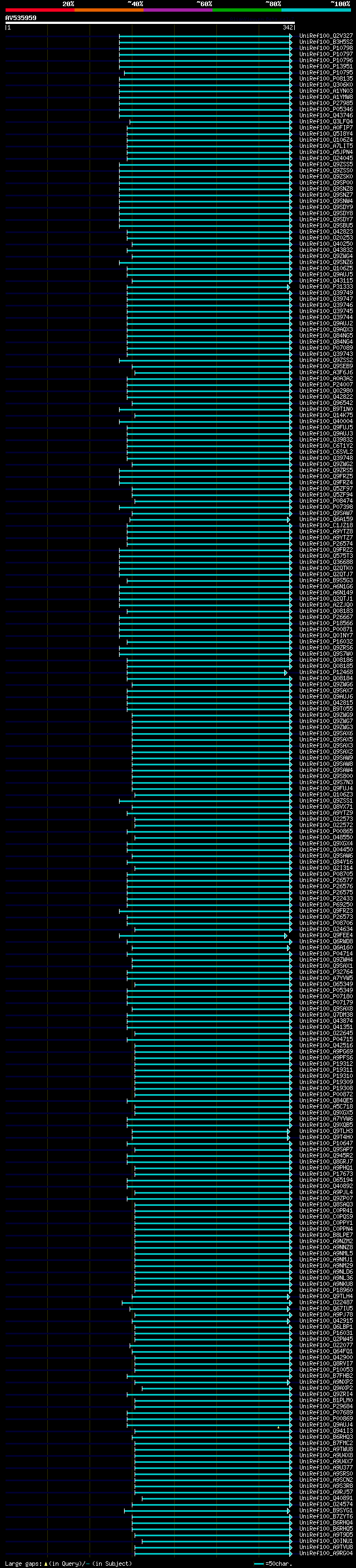
Task: Click the yellow gap marker near UniRef100_Q9AUJ4
Action: tap(278, 1427)
